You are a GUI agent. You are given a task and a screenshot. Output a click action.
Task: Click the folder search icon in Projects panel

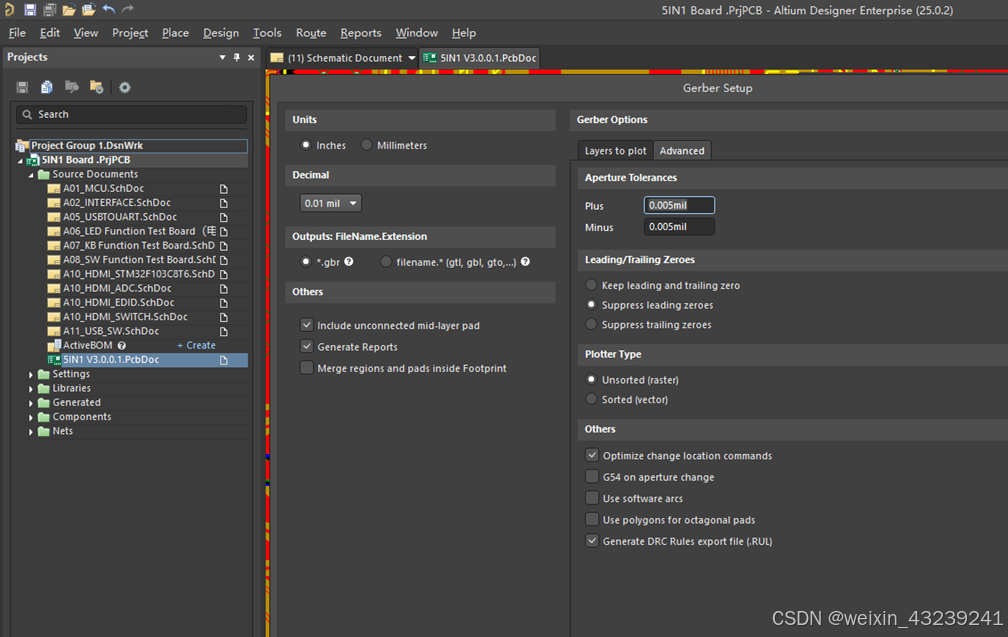pyautogui.click(x=71, y=87)
